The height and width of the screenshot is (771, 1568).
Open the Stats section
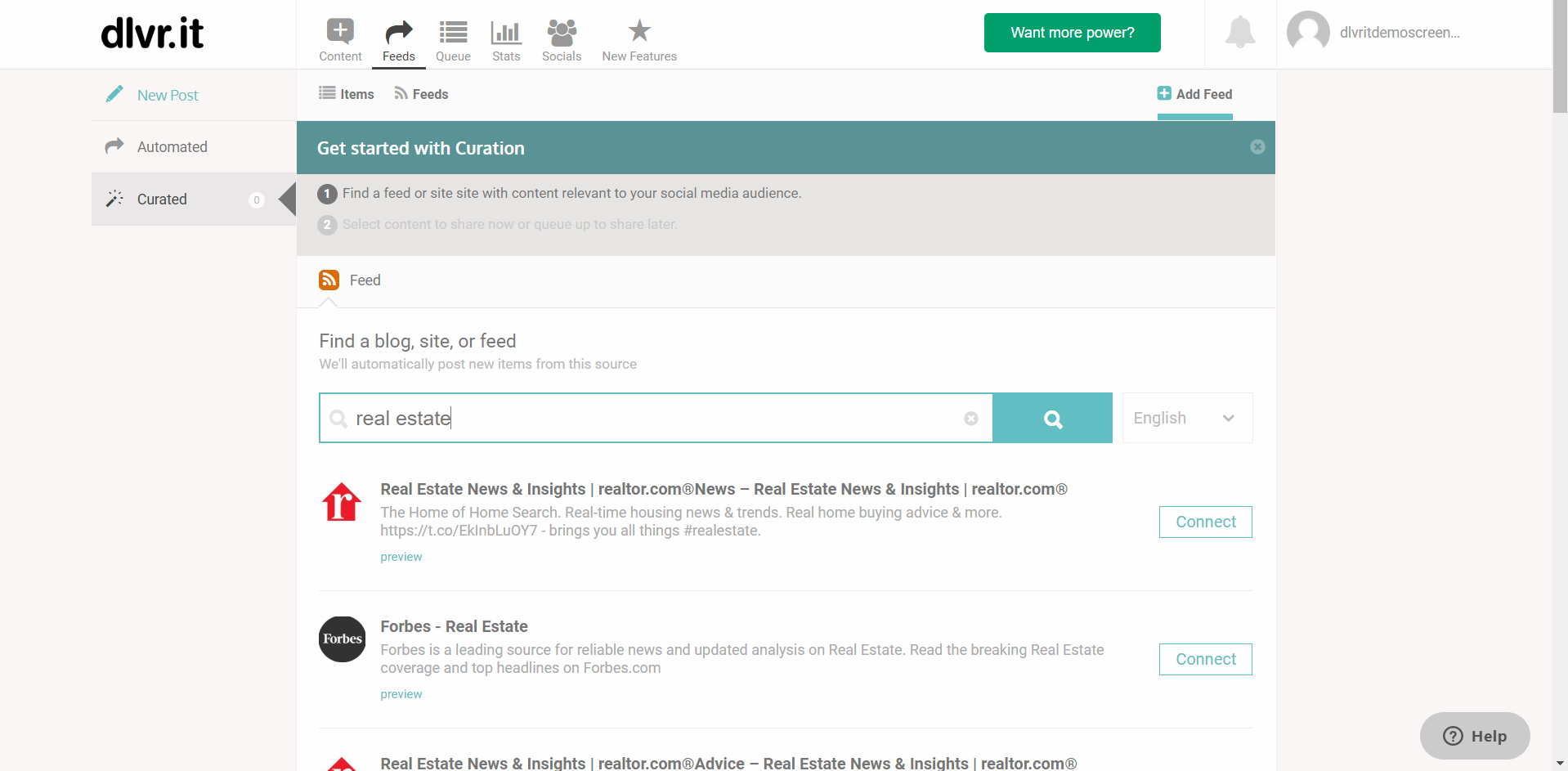tap(506, 40)
